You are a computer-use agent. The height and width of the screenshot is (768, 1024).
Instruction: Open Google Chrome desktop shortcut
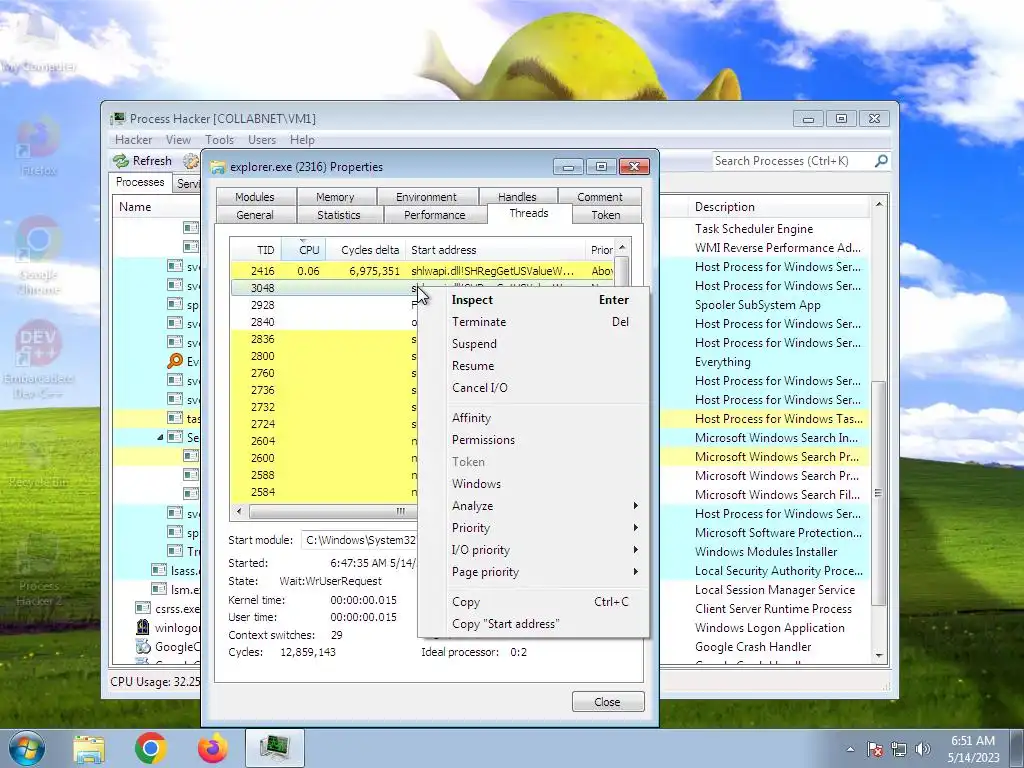click(38, 256)
